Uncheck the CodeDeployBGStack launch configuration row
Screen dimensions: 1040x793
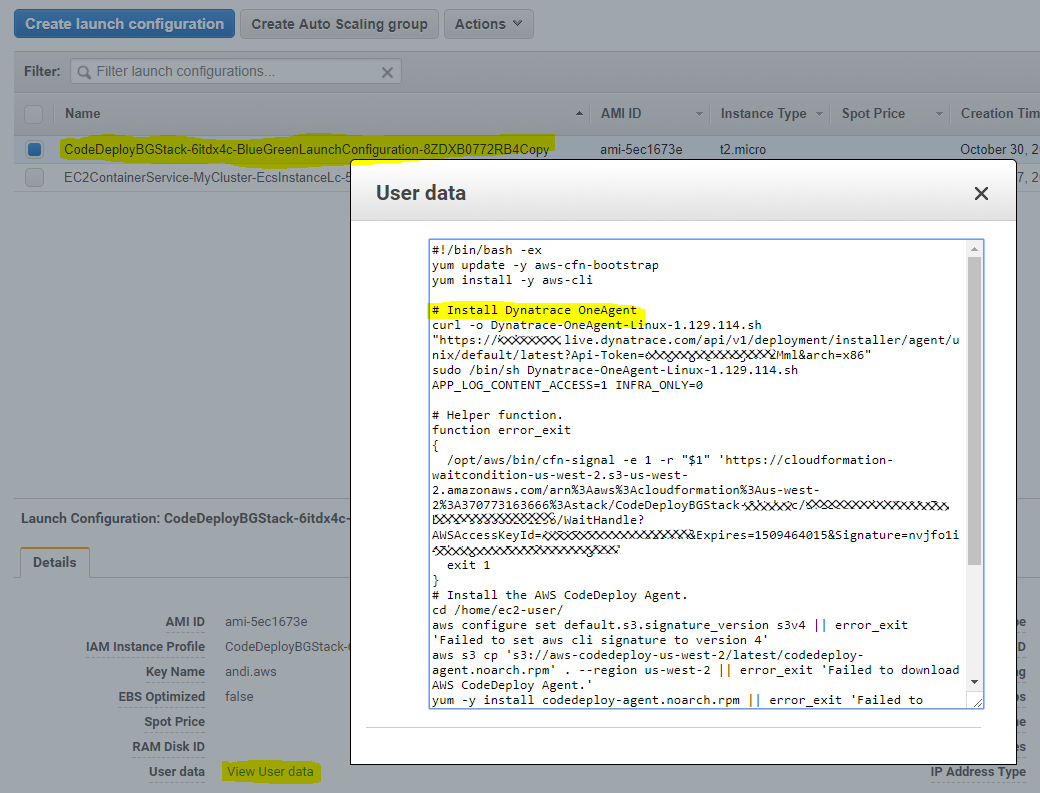pos(34,149)
